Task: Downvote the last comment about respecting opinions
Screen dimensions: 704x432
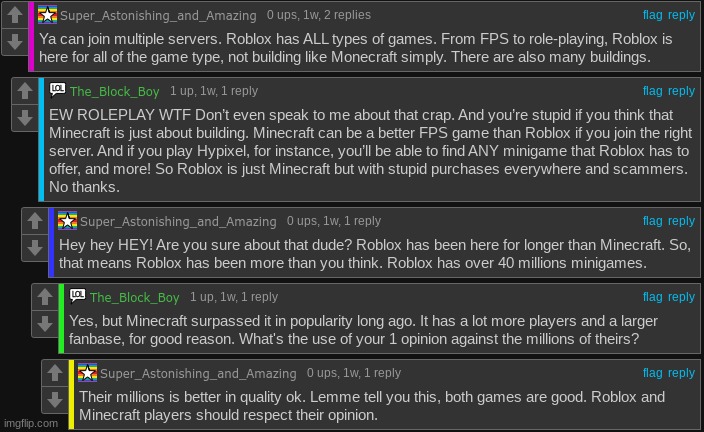Action: pyautogui.click(x=54, y=400)
